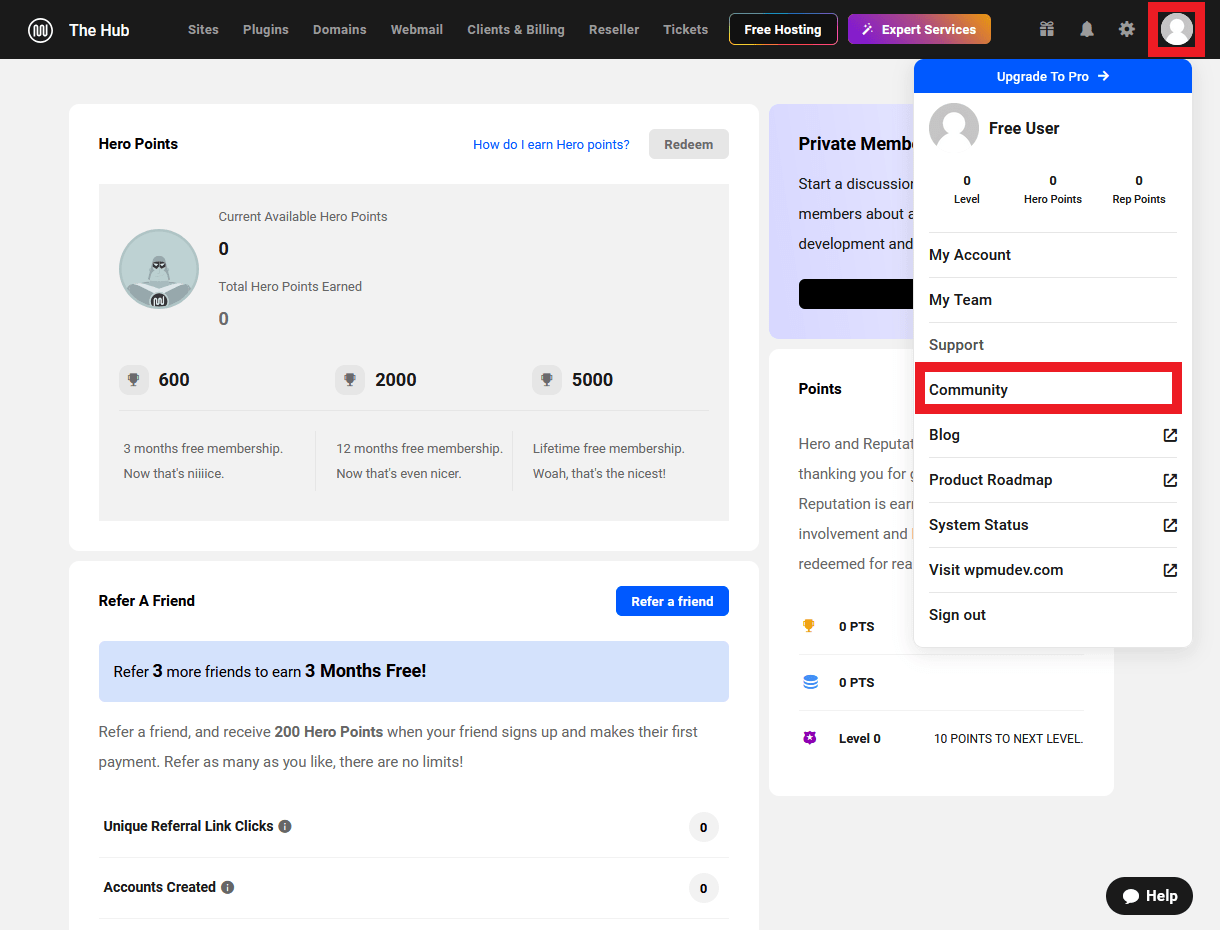Select My Account in the profile menu
The width and height of the screenshot is (1220, 930).
[1053, 255]
